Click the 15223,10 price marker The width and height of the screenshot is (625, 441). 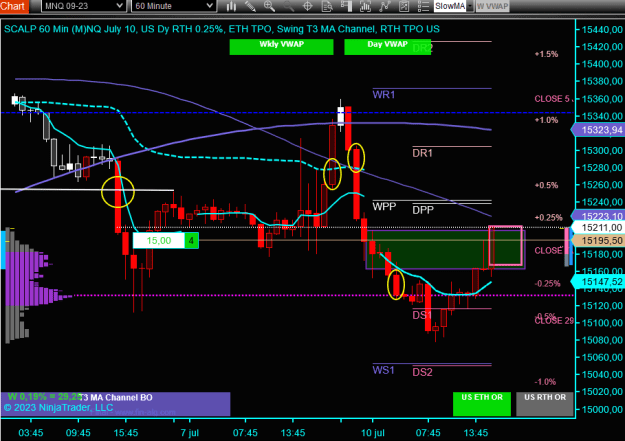599,216
